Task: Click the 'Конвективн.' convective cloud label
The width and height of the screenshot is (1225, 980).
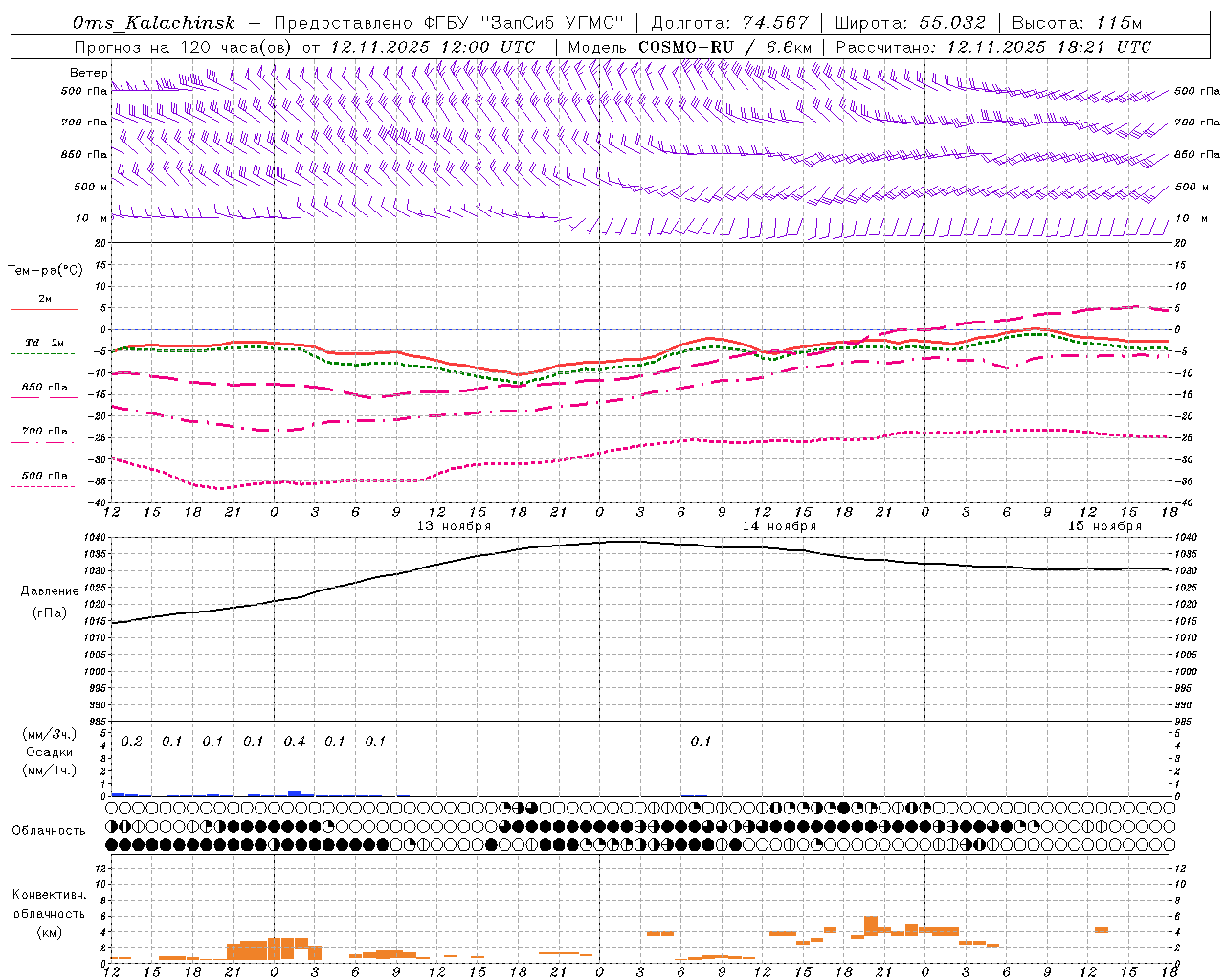Action: click(x=50, y=895)
